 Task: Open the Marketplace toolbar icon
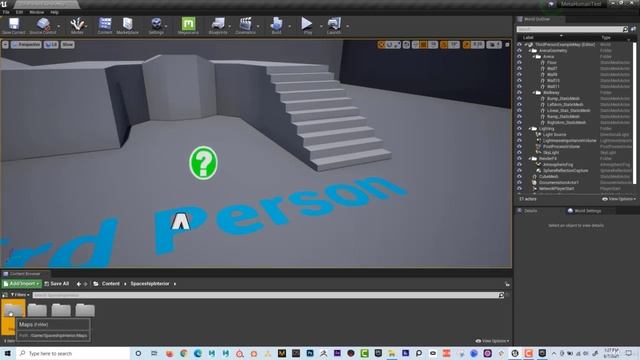pos(127,25)
